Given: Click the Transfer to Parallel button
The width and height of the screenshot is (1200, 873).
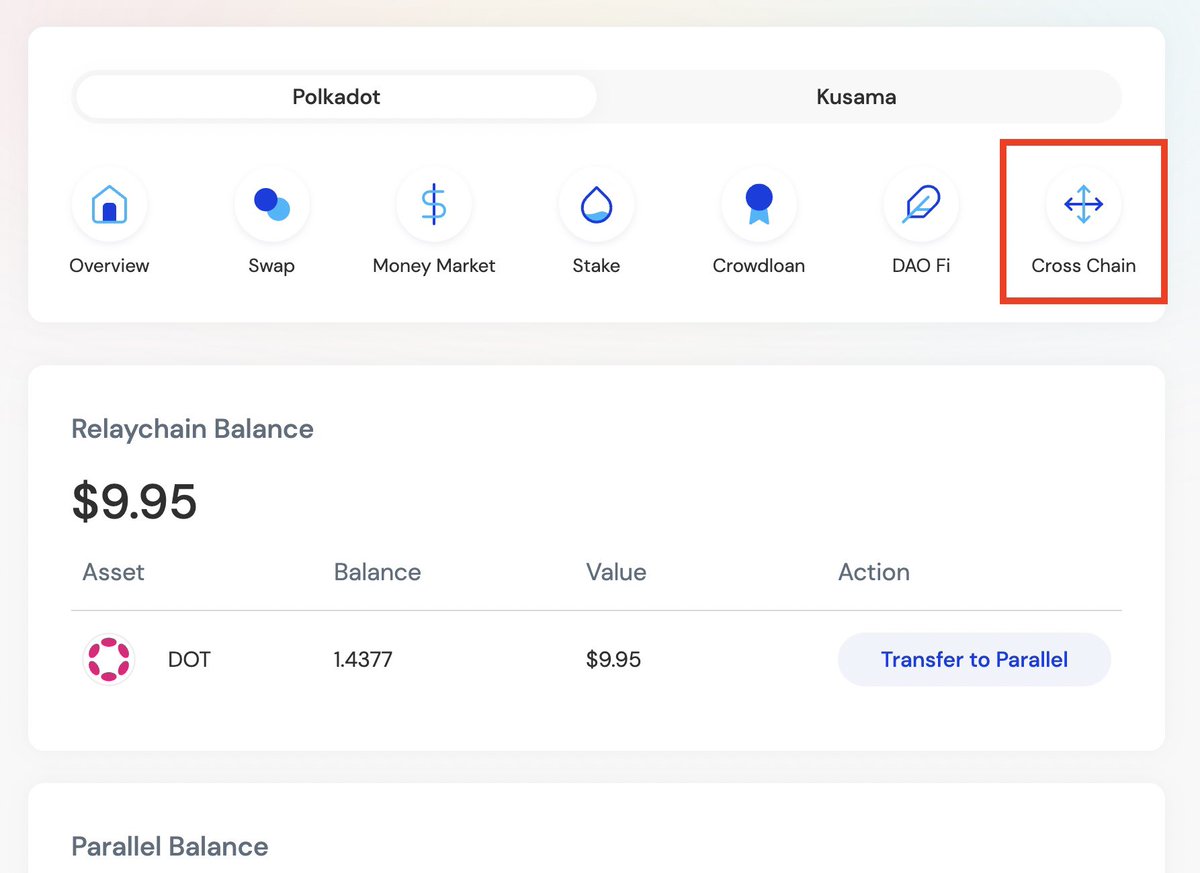Looking at the screenshot, I should point(974,660).
